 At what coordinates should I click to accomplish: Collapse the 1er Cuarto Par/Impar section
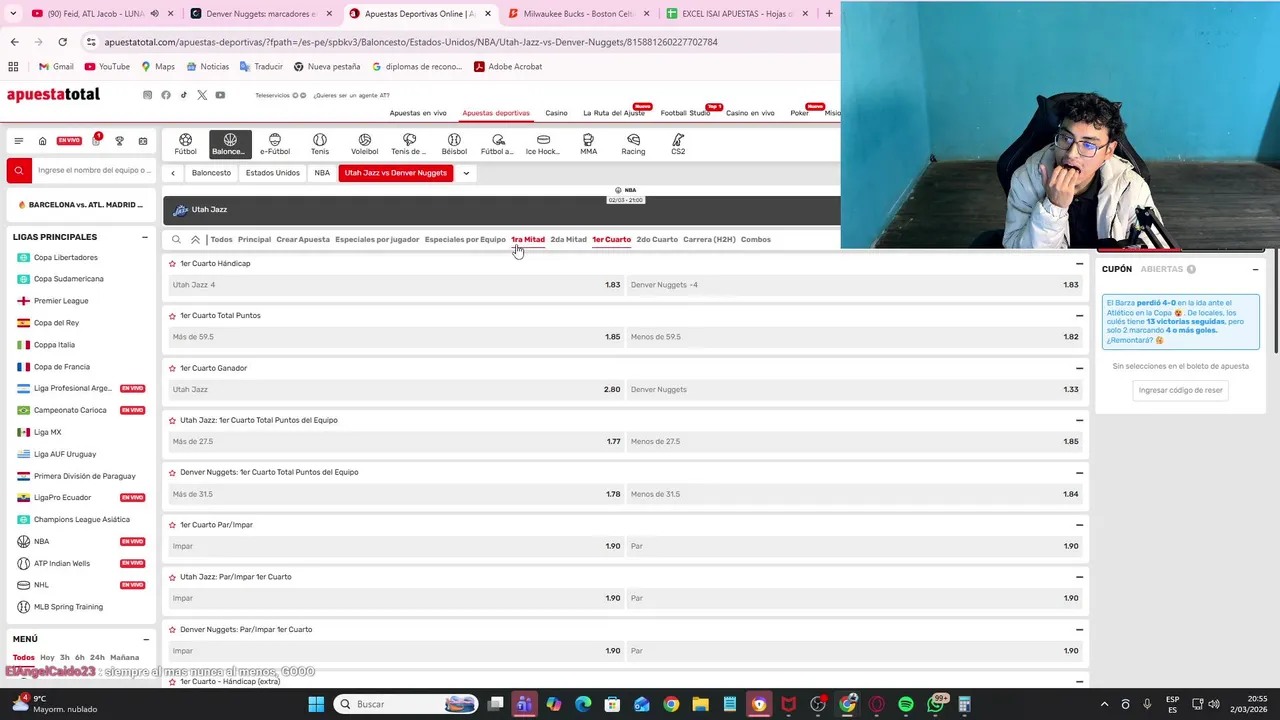point(1079,525)
